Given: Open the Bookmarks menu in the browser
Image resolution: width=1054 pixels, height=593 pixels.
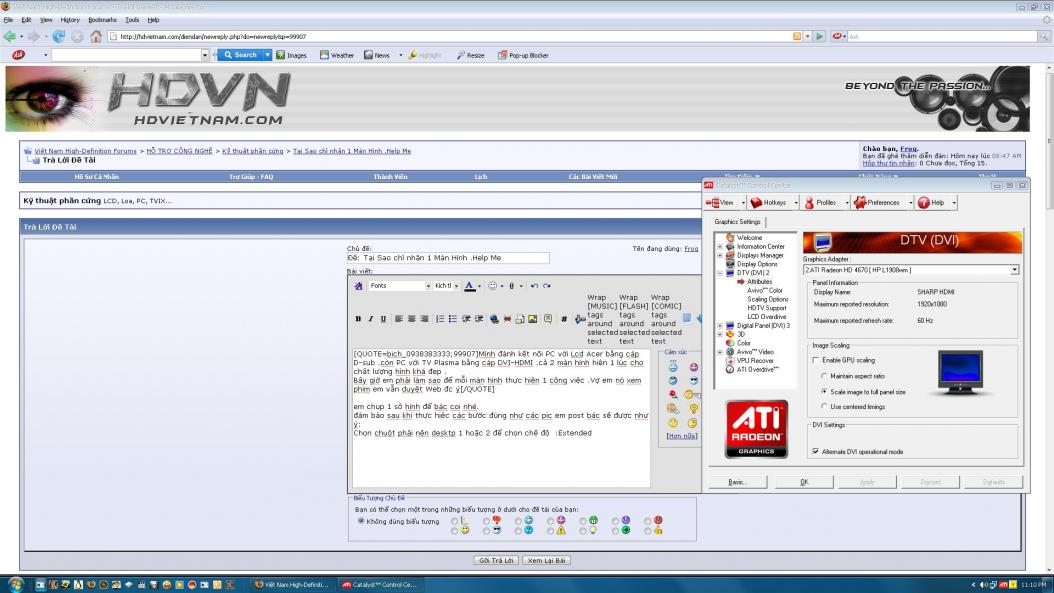Looking at the screenshot, I should [x=102, y=20].
